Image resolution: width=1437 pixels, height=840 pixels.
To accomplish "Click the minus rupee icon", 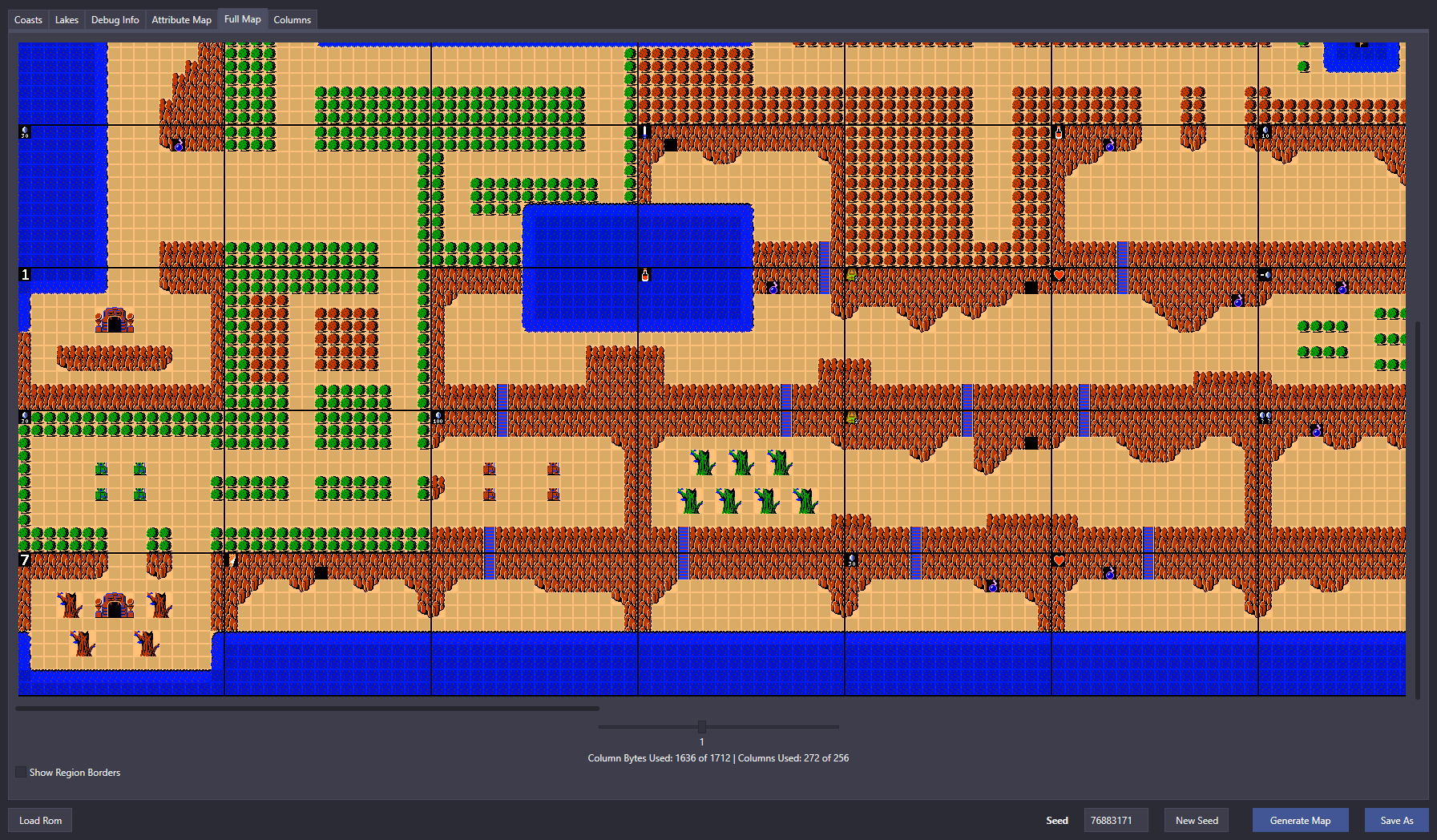I will pos(1265,275).
